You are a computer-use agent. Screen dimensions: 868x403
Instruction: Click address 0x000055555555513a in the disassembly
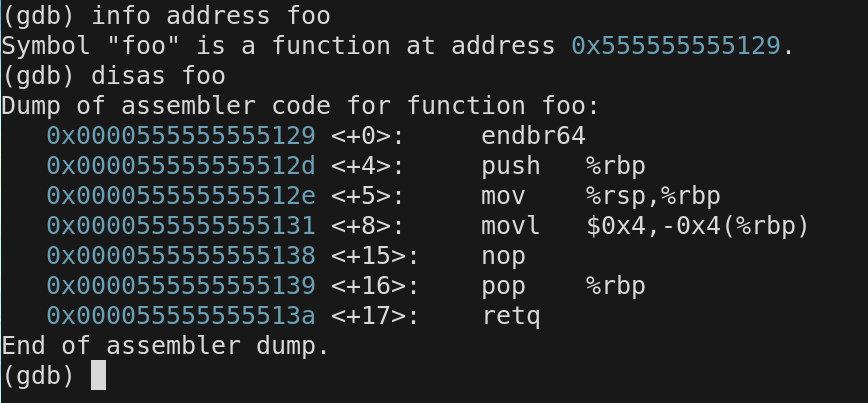[x=180, y=316]
